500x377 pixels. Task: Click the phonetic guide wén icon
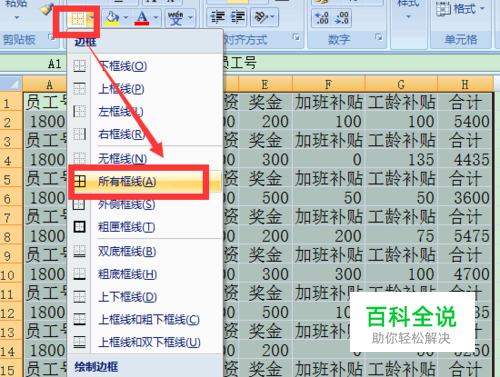[176, 17]
